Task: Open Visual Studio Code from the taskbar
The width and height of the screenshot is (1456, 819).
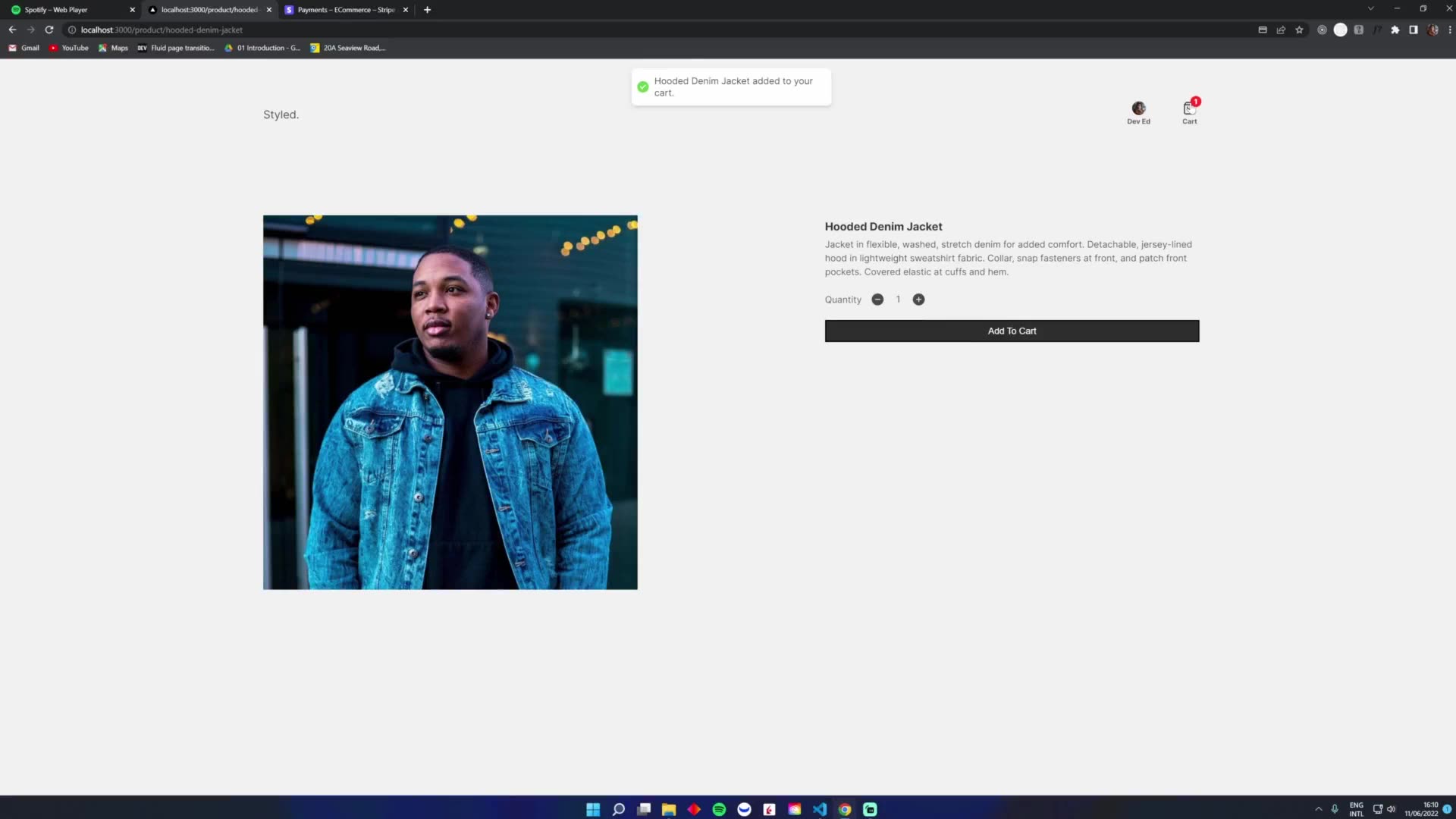Action: pyautogui.click(x=819, y=809)
